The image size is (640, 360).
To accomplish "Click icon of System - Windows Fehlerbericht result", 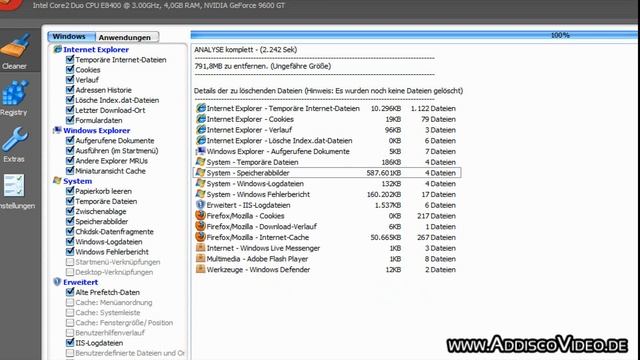I will coord(200,194).
